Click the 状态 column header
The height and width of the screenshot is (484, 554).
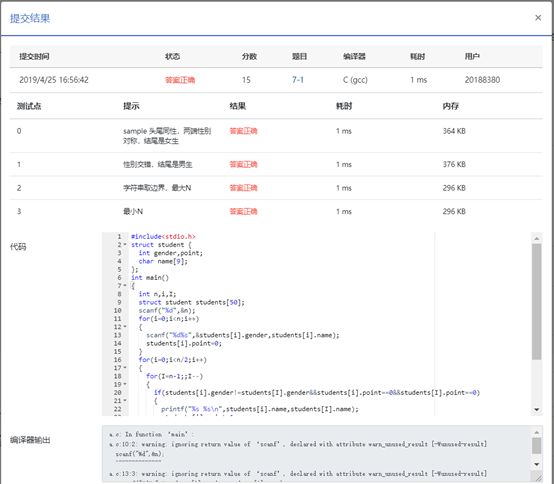click(172, 57)
